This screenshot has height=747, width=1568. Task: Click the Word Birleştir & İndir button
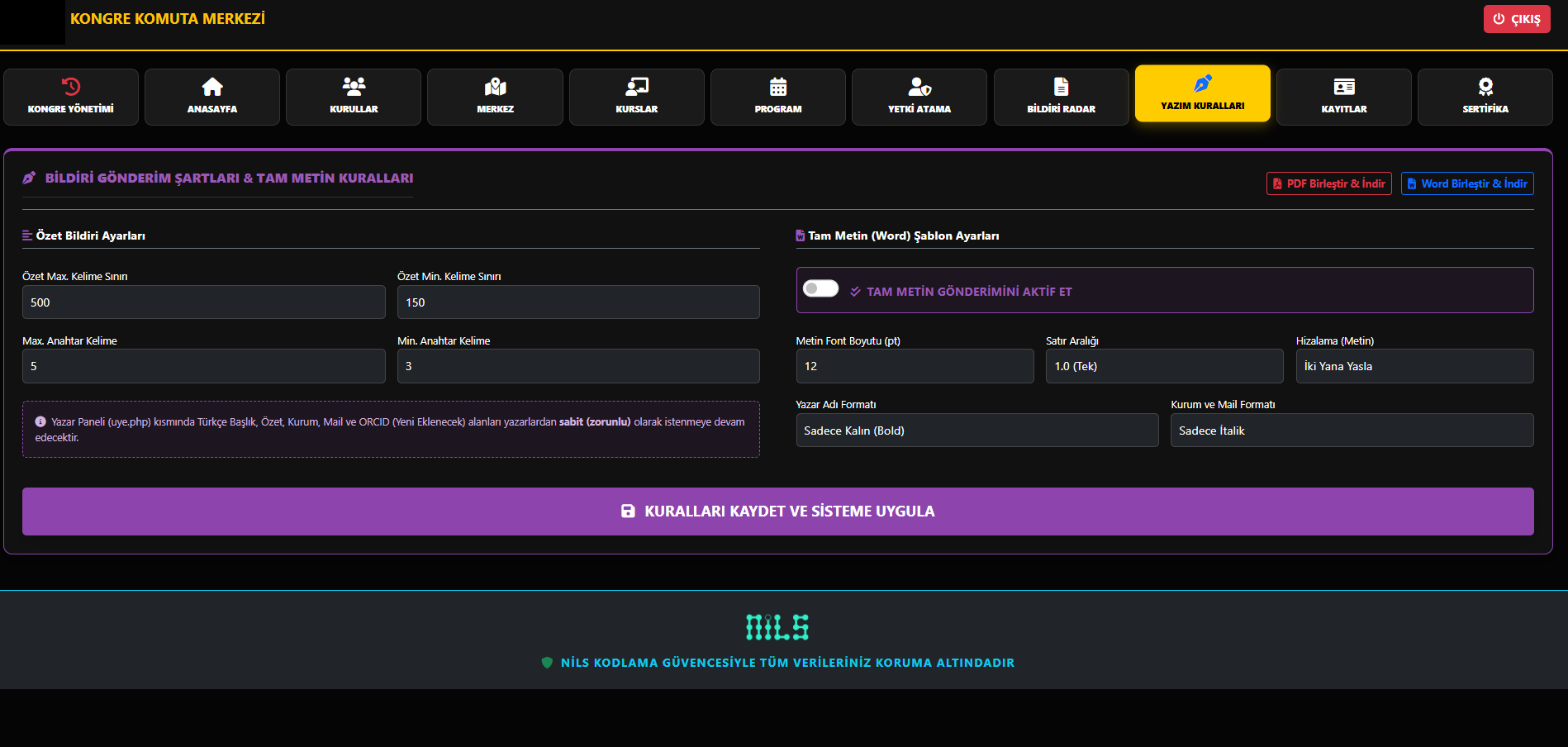pyautogui.click(x=1466, y=183)
